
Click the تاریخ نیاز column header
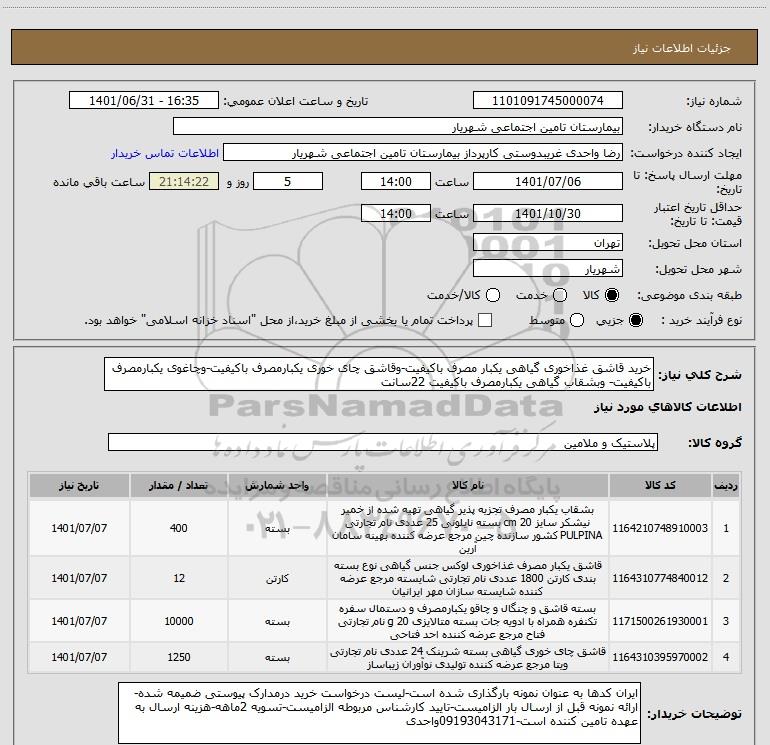(x=79, y=486)
